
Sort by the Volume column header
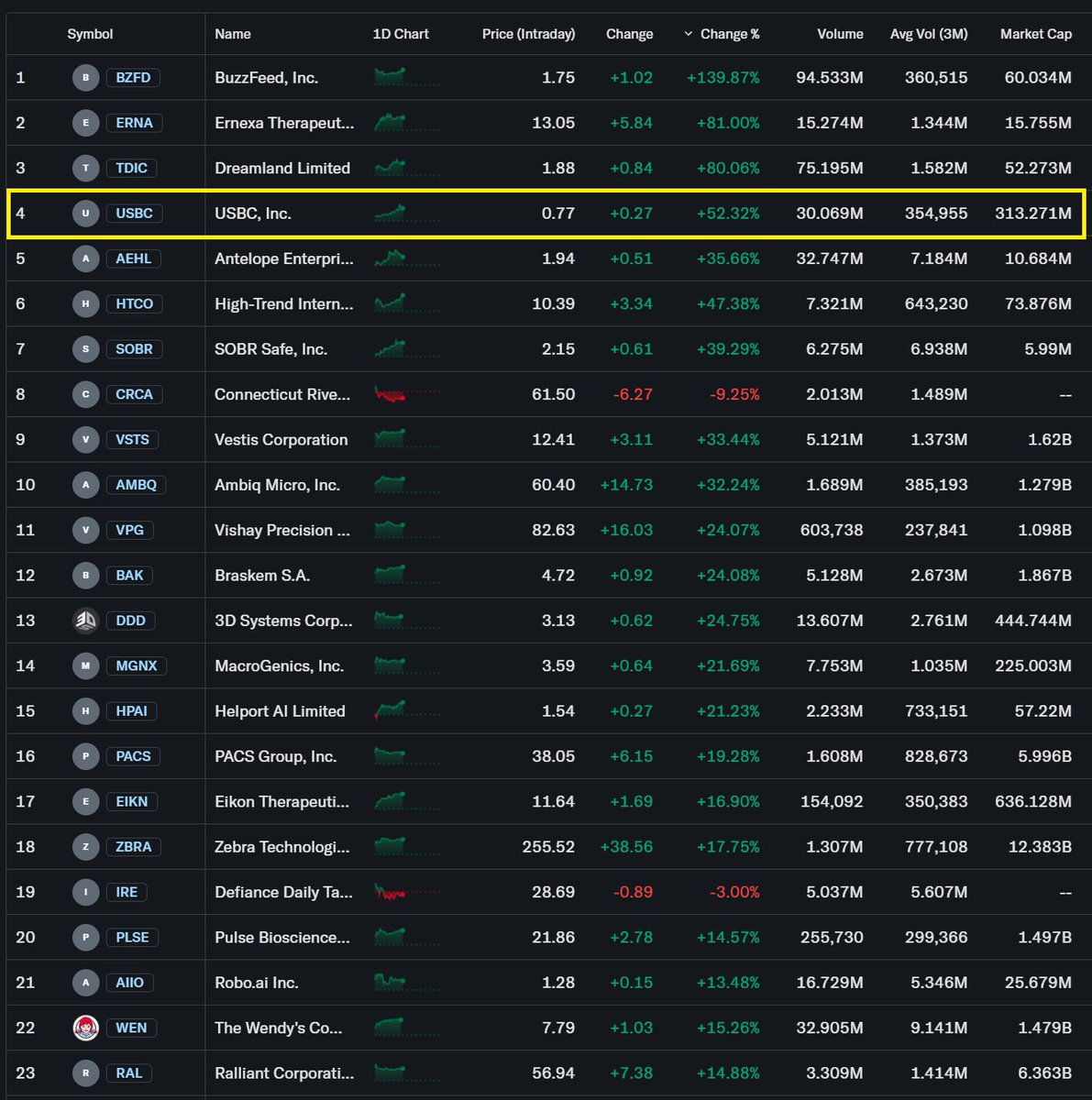coord(840,34)
